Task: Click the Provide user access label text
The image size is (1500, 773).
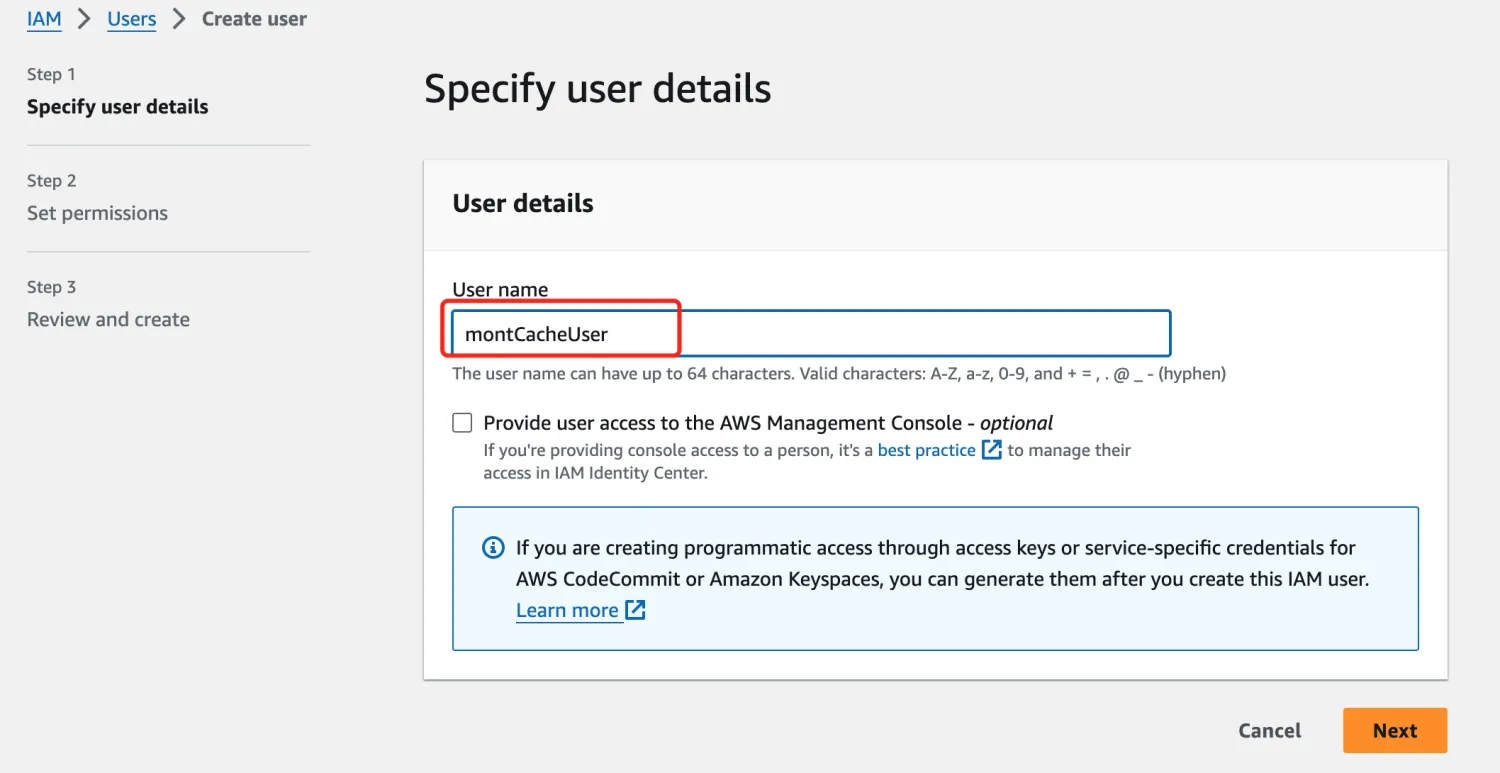Action: click(768, 423)
